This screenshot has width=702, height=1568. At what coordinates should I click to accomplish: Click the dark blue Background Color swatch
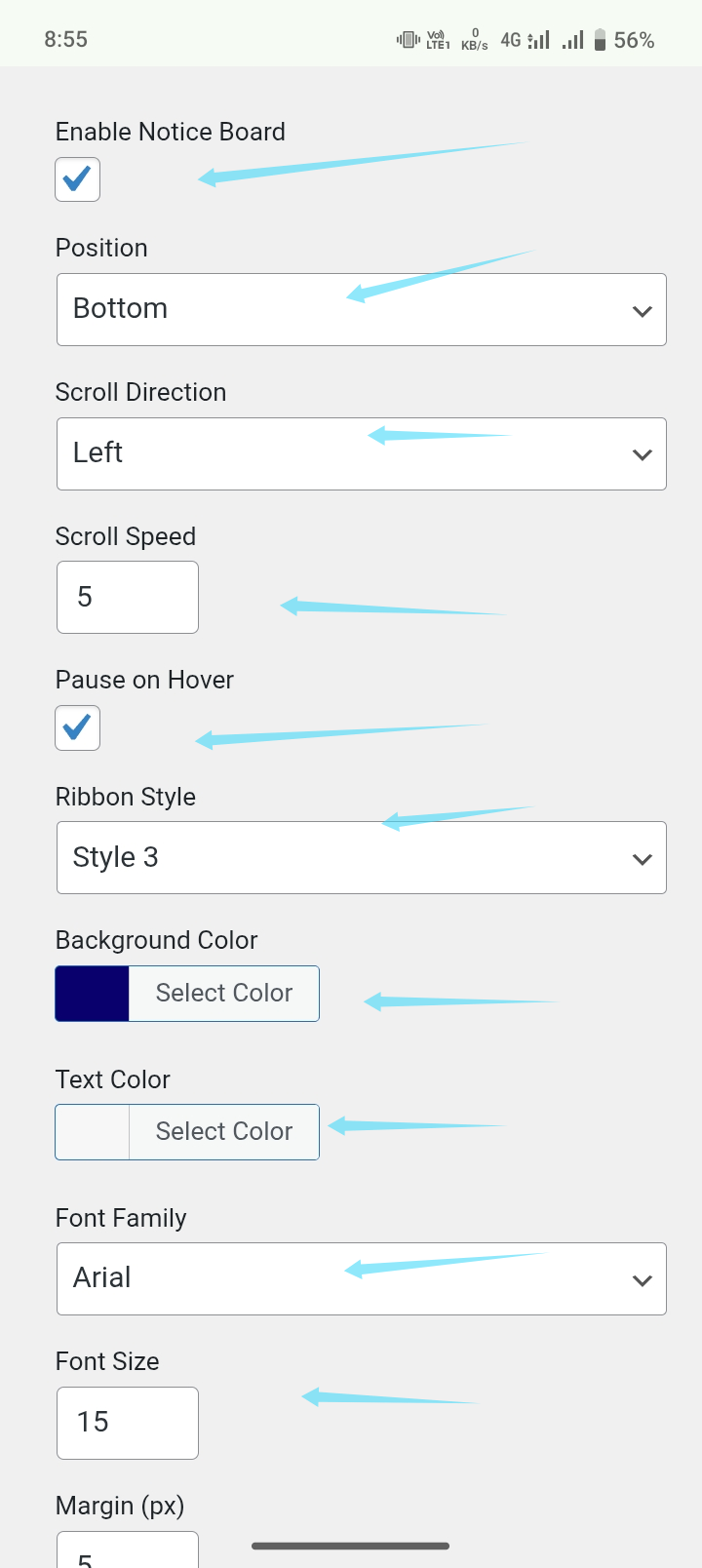[x=93, y=994]
